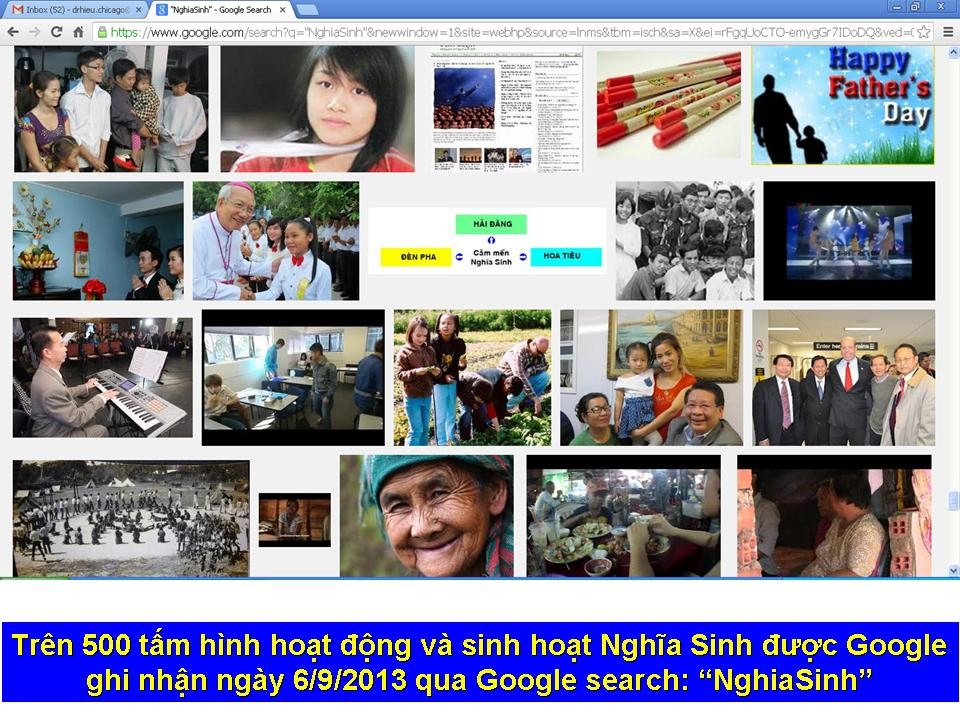Click the address bar URL field
Image resolution: width=960 pixels, height=720 pixels.
click(x=500, y=32)
